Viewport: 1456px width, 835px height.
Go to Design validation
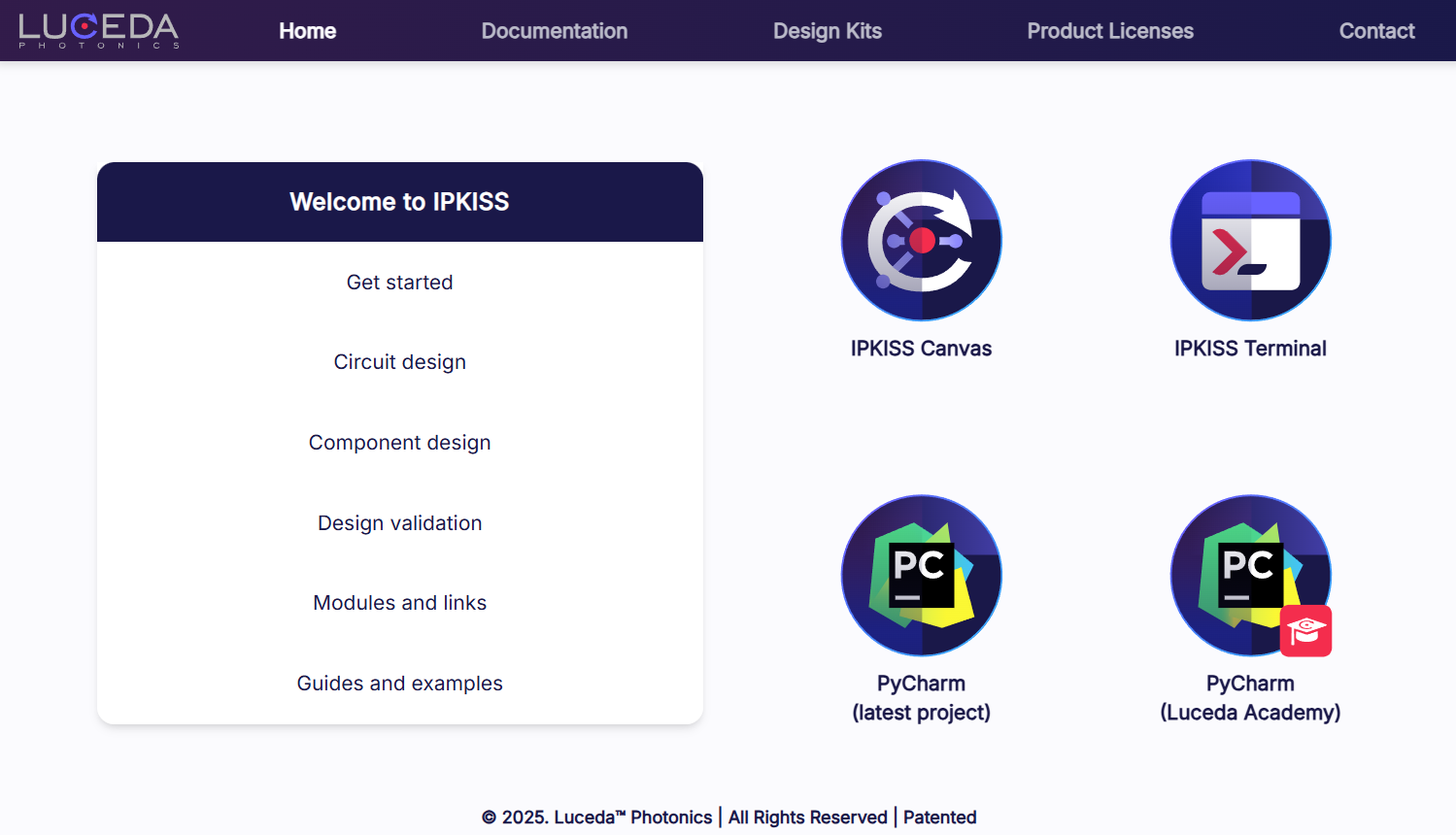coord(399,523)
